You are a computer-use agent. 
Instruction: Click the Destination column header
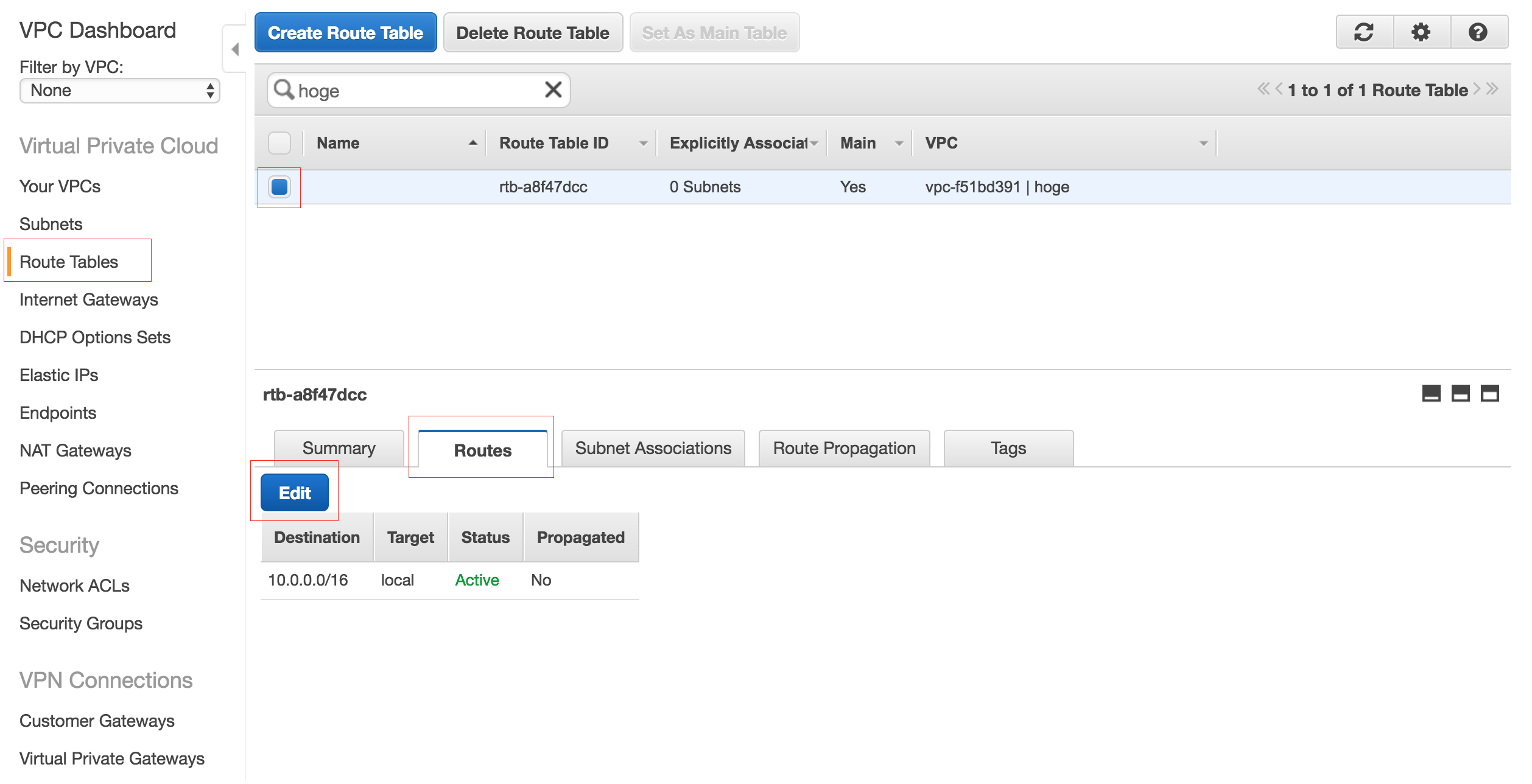tap(317, 537)
